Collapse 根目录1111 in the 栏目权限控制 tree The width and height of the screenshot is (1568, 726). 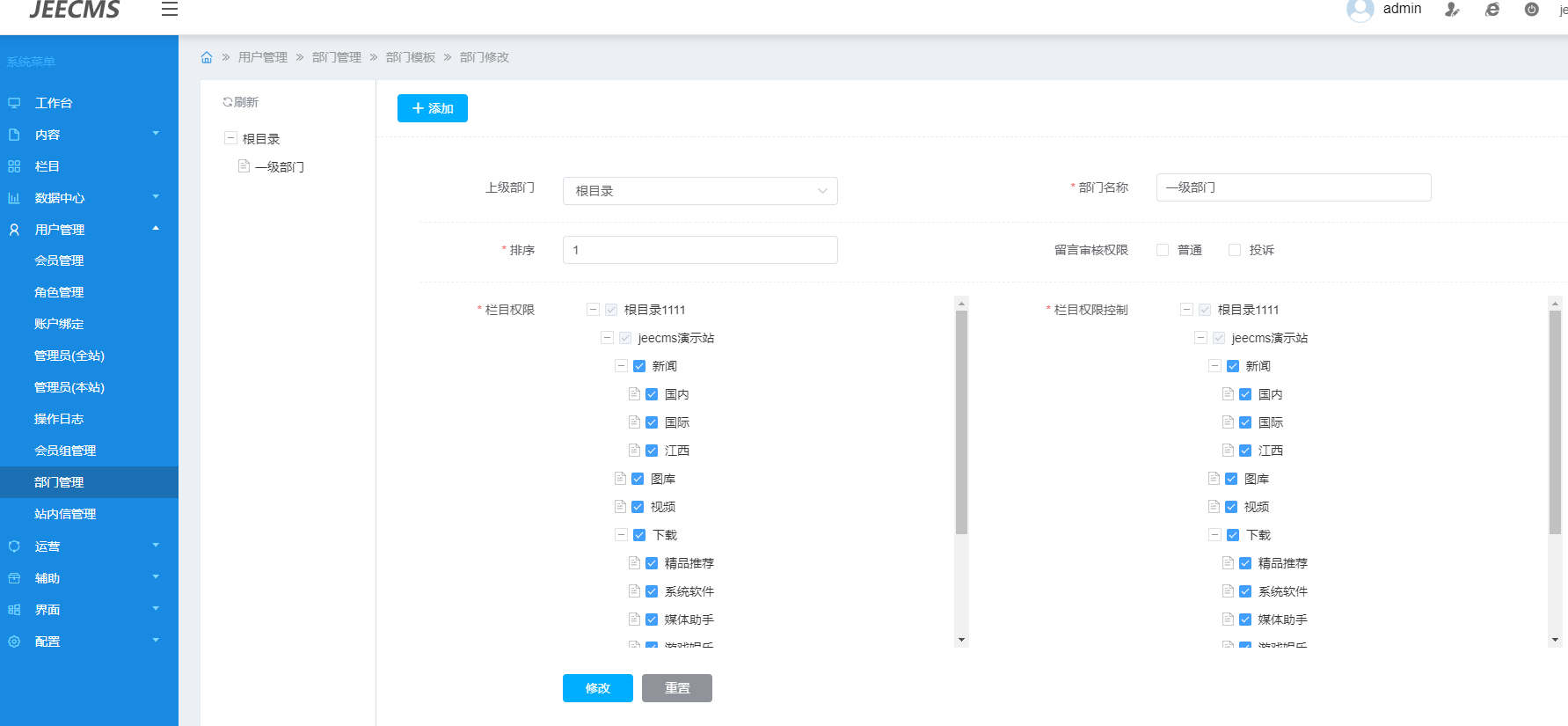(1186, 309)
